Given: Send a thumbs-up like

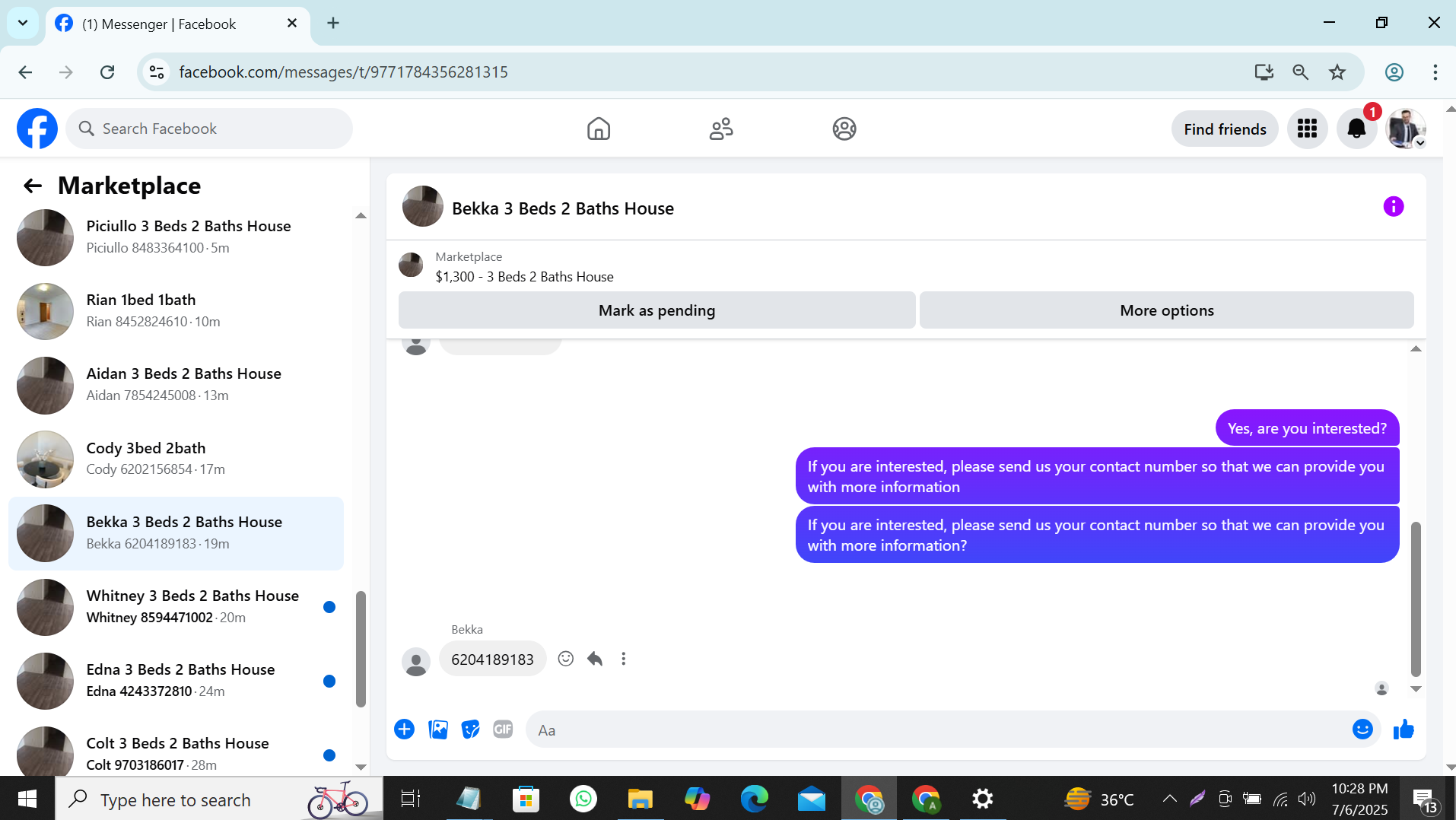Looking at the screenshot, I should (1404, 729).
